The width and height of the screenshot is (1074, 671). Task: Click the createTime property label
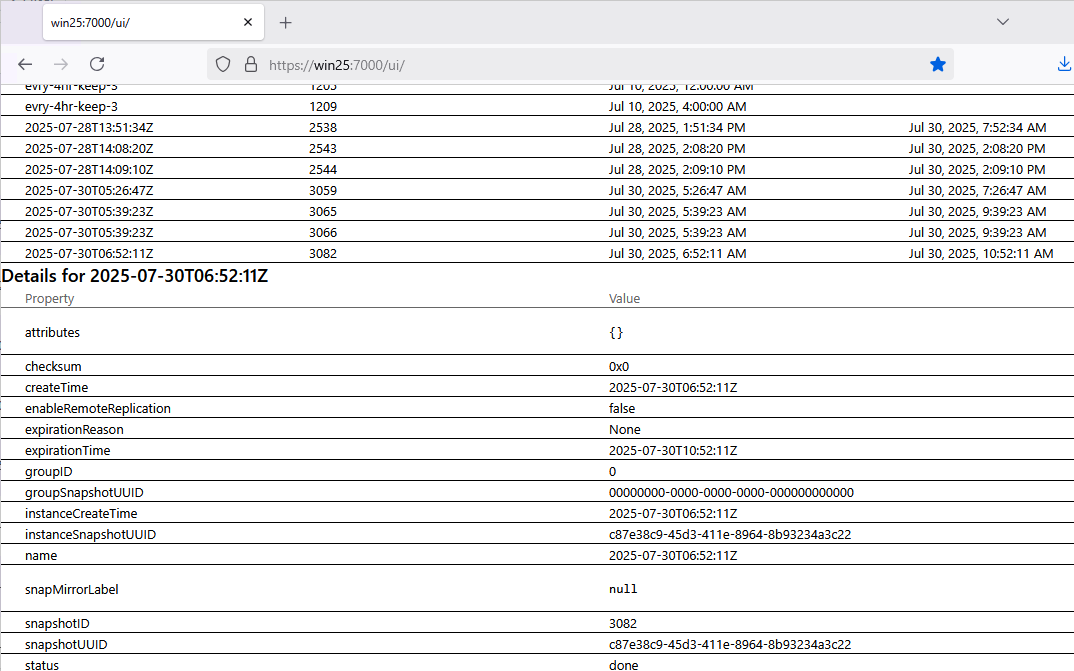(x=56, y=388)
